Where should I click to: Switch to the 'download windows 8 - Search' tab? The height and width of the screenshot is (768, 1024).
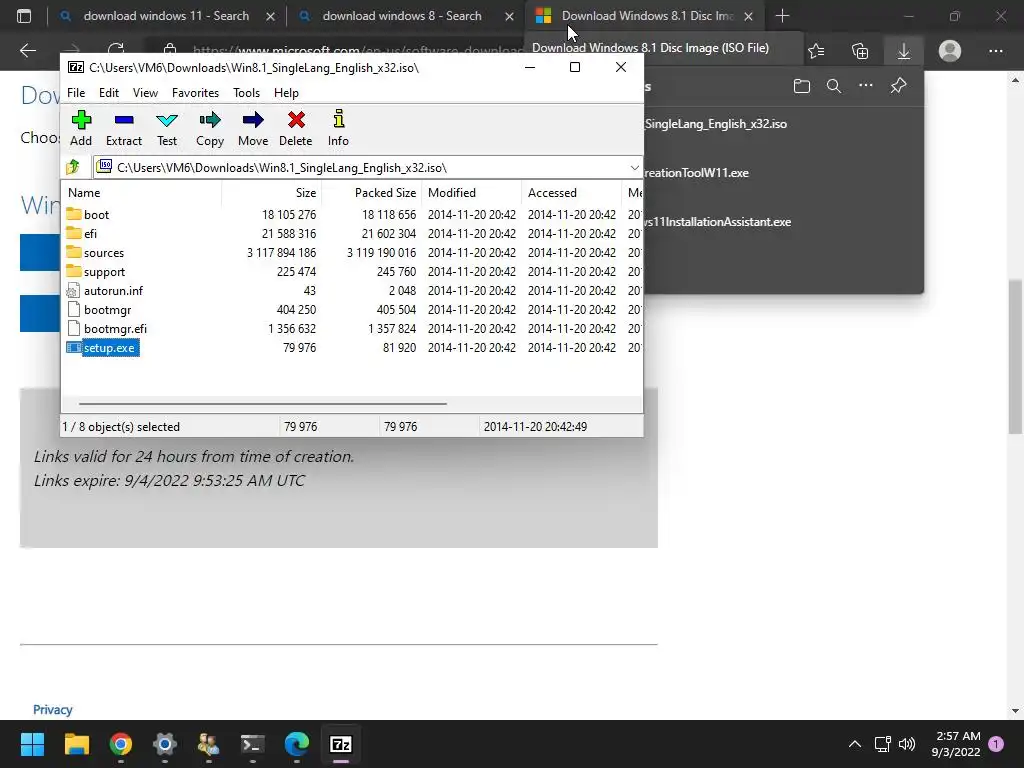(x=402, y=16)
